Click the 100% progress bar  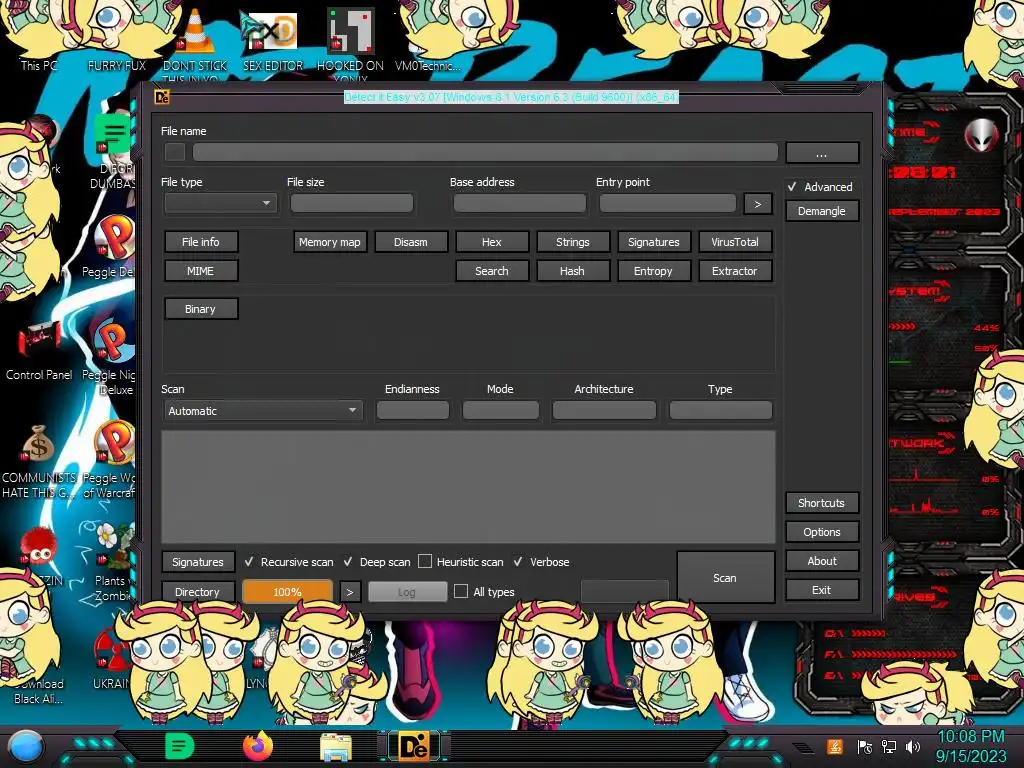tap(287, 592)
